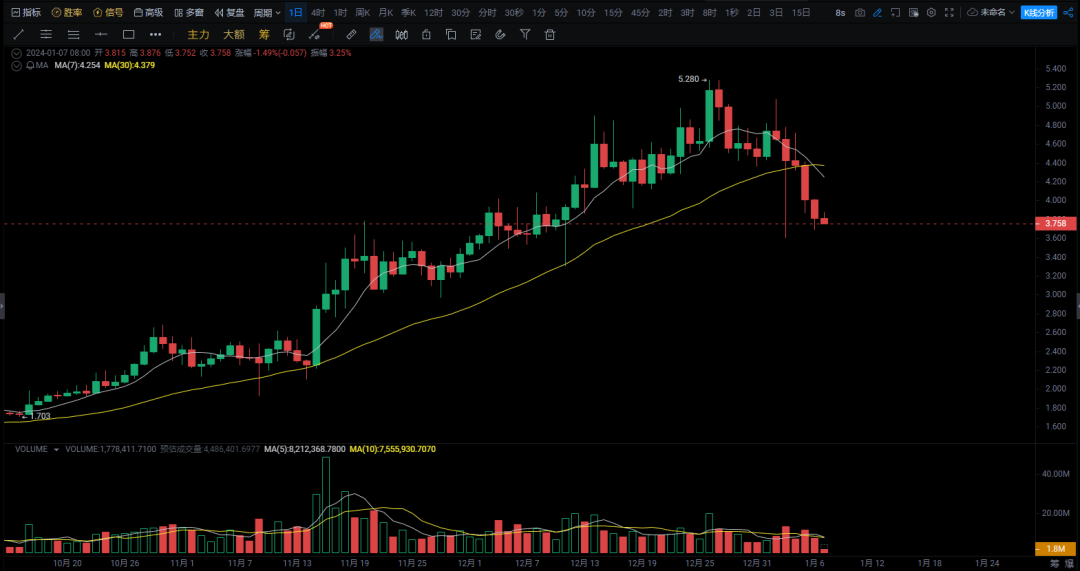
Task: Click the filter funnel icon
Action: pos(525,34)
